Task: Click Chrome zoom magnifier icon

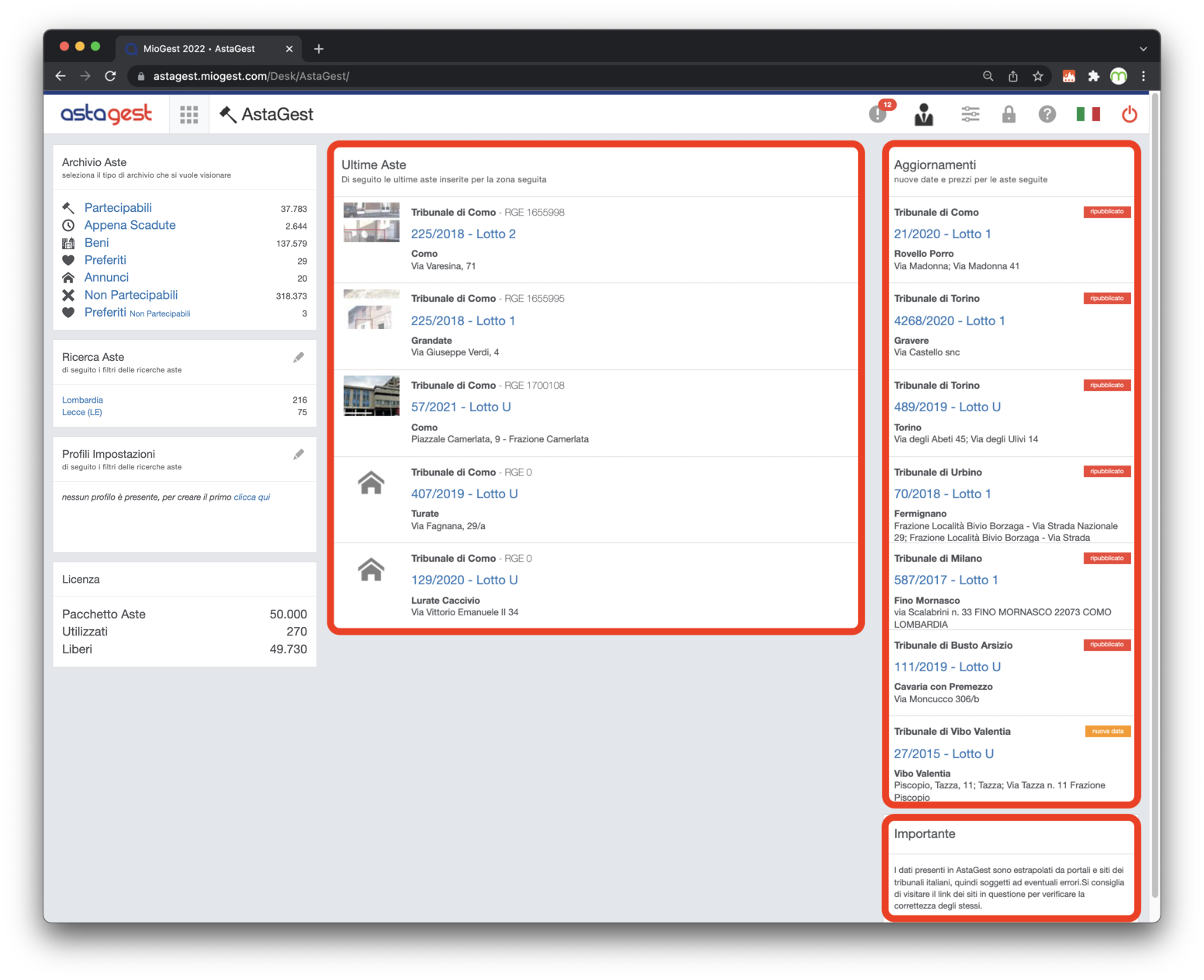Action: coord(988,76)
